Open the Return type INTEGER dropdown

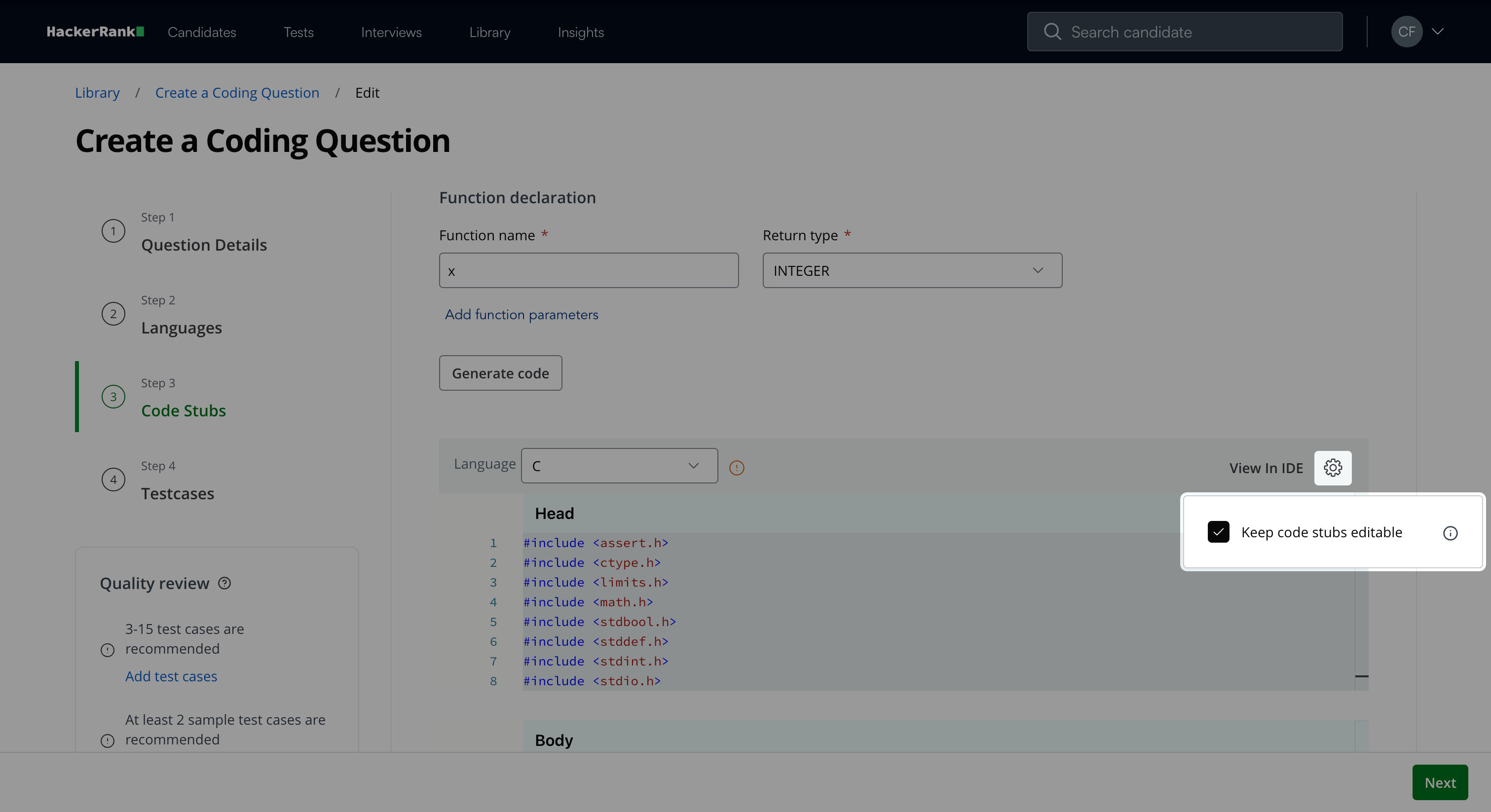pos(912,270)
